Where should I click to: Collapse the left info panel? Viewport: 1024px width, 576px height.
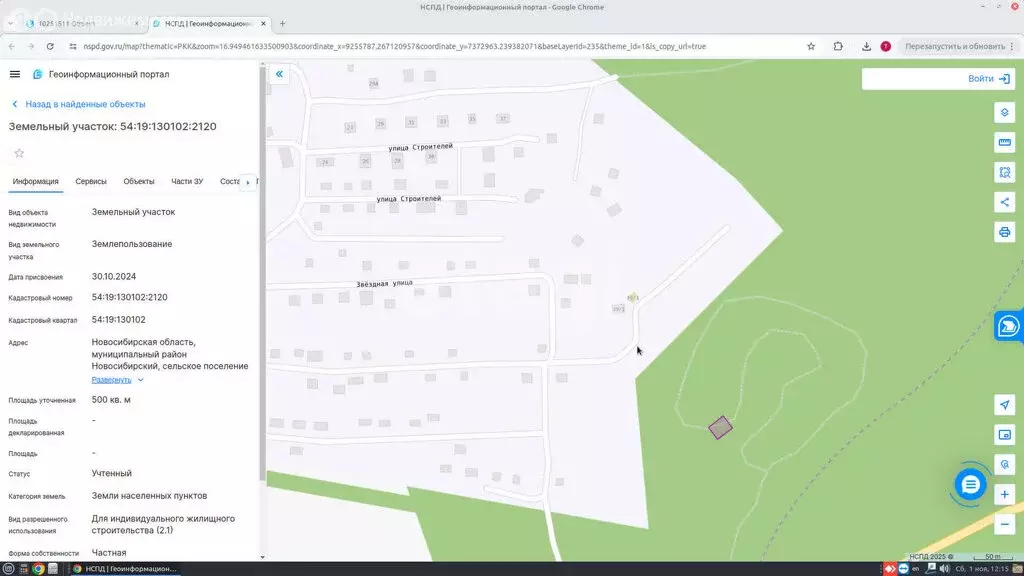click(x=279, y=74)
